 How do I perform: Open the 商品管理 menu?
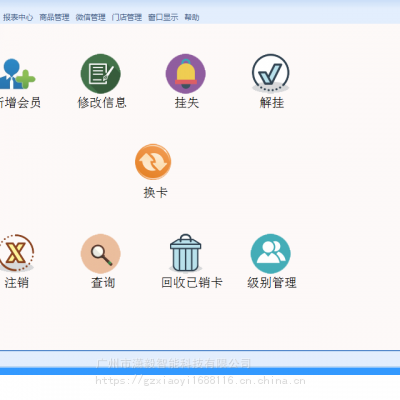(54, 17)
